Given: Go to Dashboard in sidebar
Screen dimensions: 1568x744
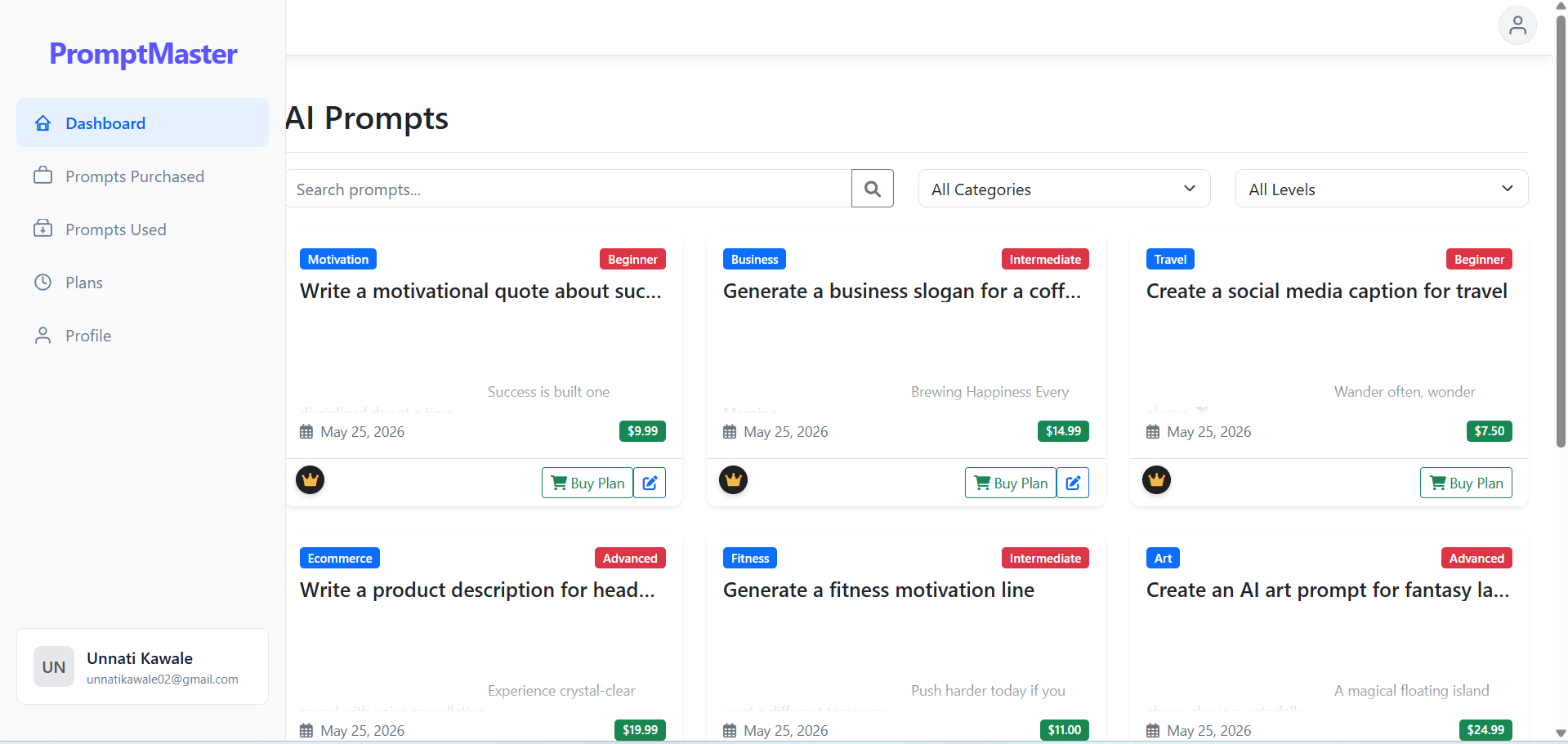Looking at the screenshot, I should tap(142, 123).
